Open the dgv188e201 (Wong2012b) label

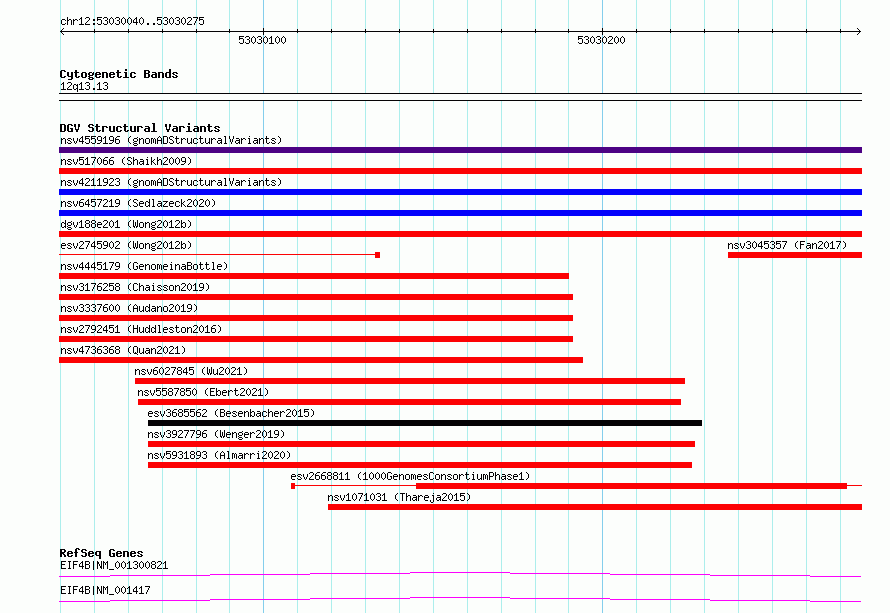point(126,224)
